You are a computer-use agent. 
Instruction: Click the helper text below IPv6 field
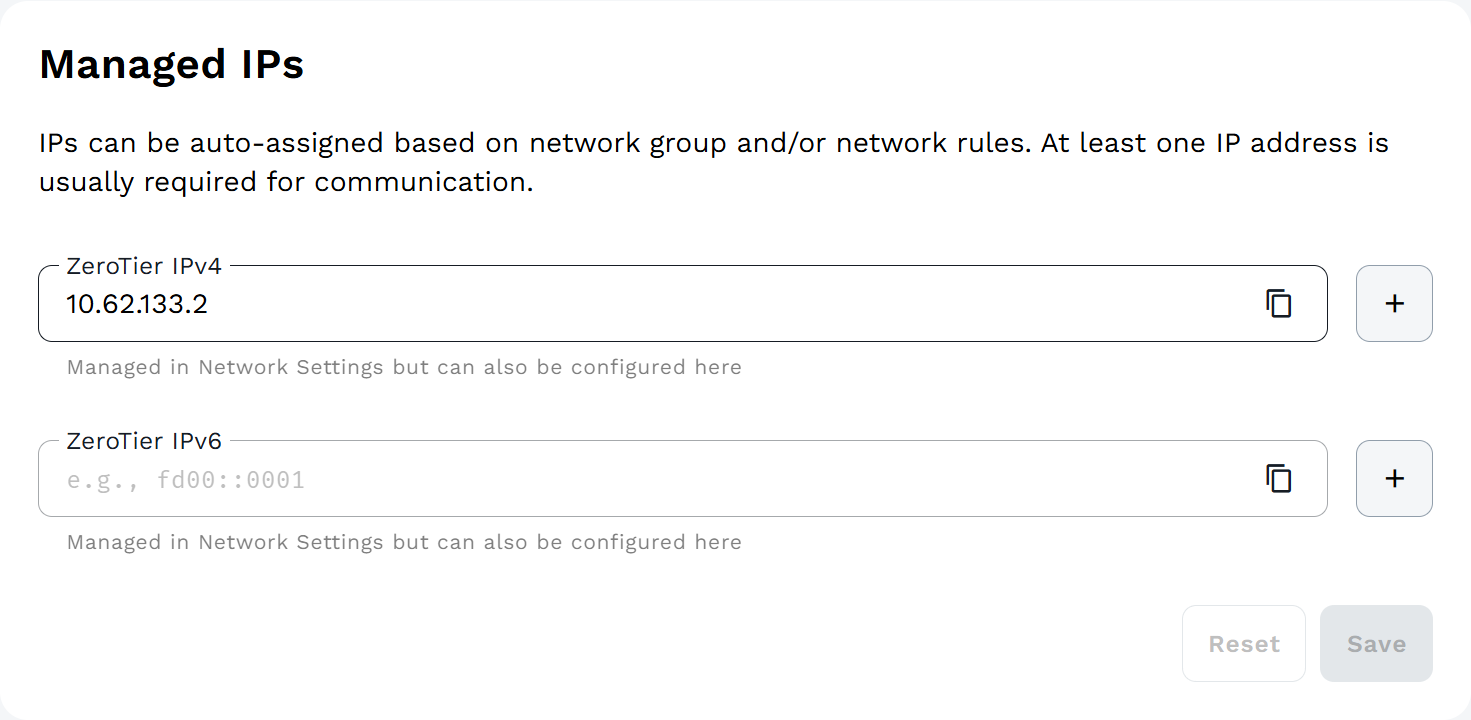(404, 542)
